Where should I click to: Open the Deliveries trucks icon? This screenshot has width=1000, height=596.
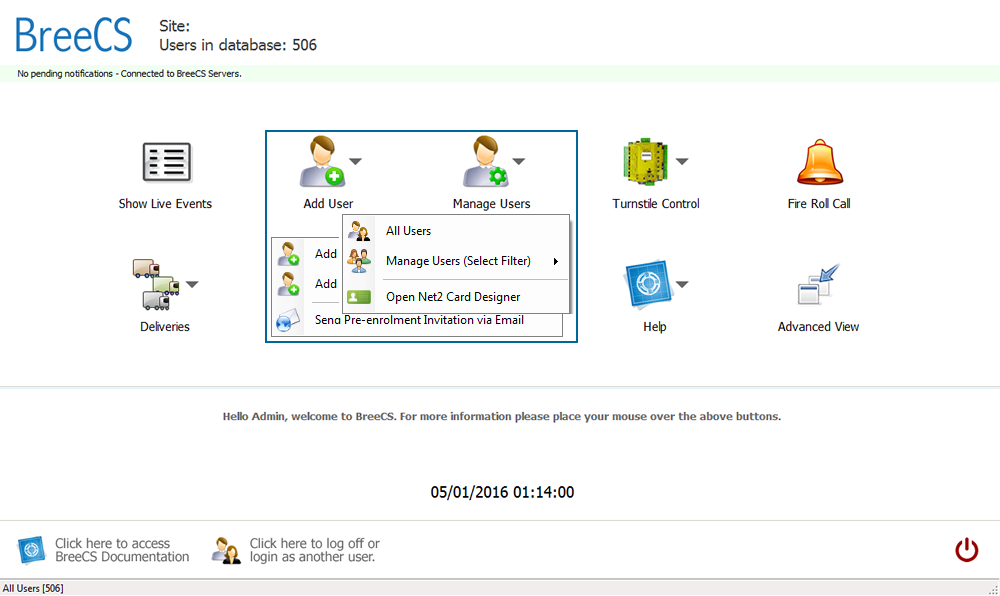155,285
